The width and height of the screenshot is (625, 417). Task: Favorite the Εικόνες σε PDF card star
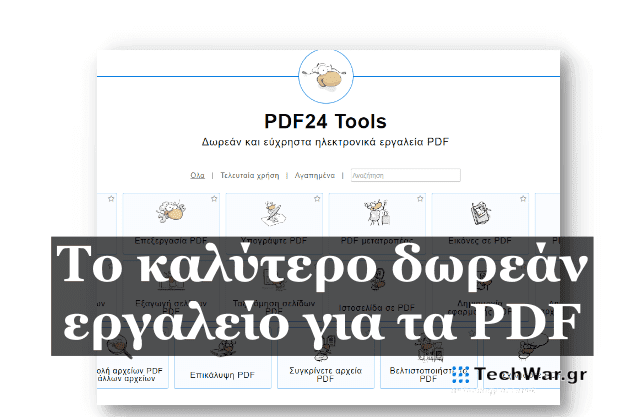523,199
